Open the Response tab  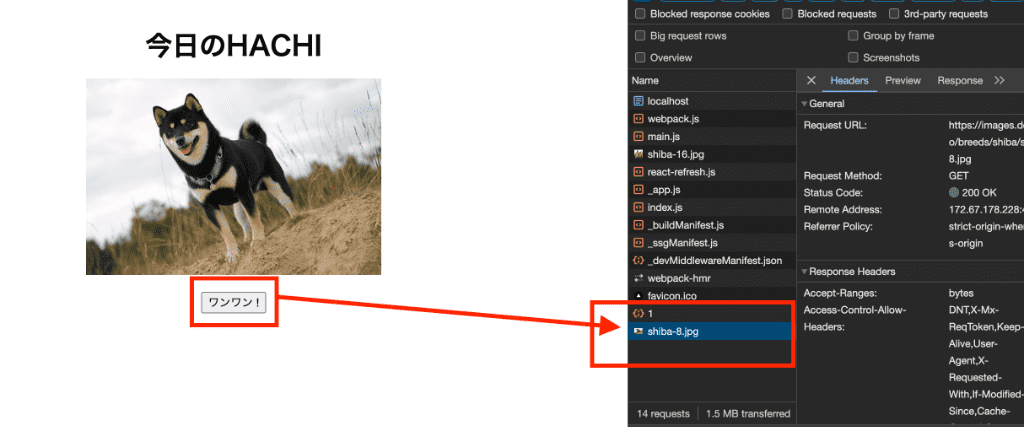[960, 80]
